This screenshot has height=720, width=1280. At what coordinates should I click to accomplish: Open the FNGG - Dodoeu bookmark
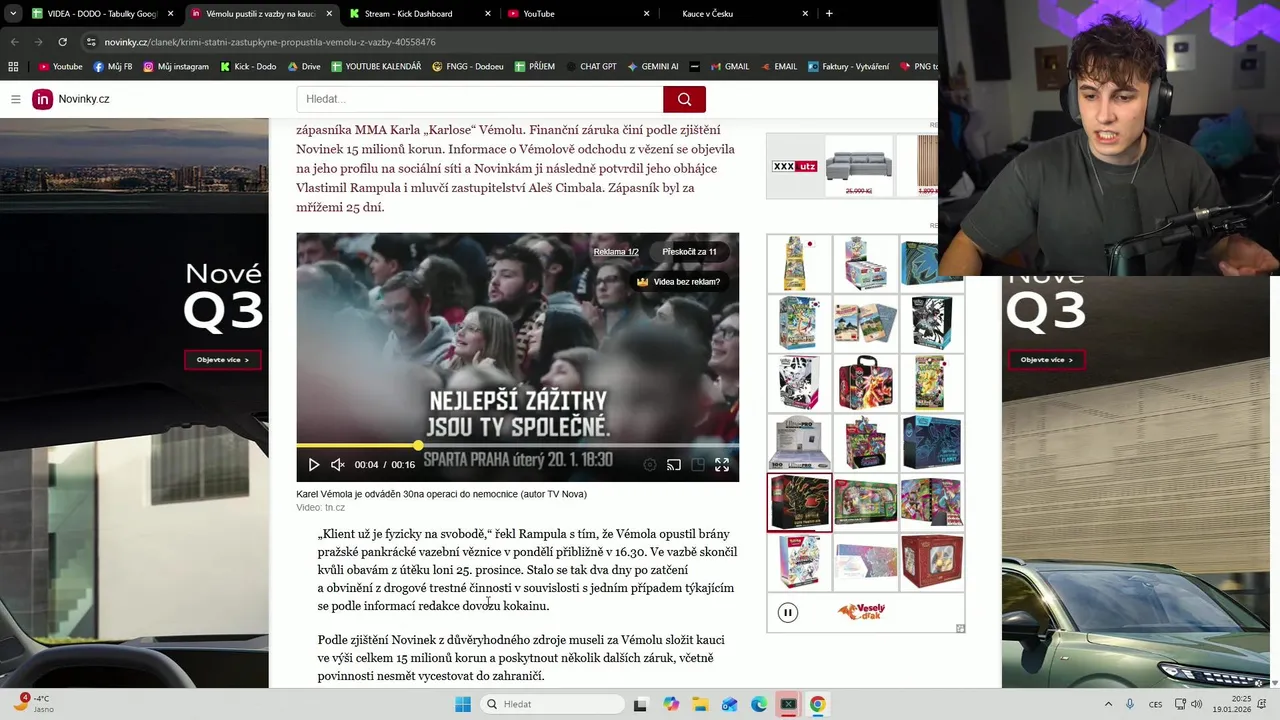[x=468, y=67]
